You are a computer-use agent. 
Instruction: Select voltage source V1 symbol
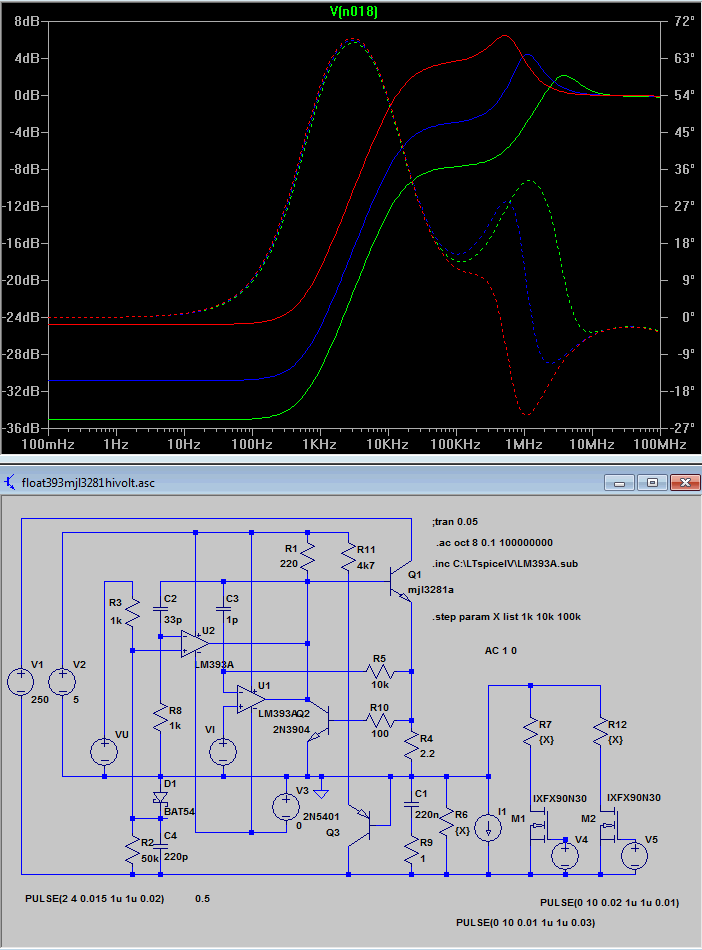pyautogui.click(x=21, y=682)
